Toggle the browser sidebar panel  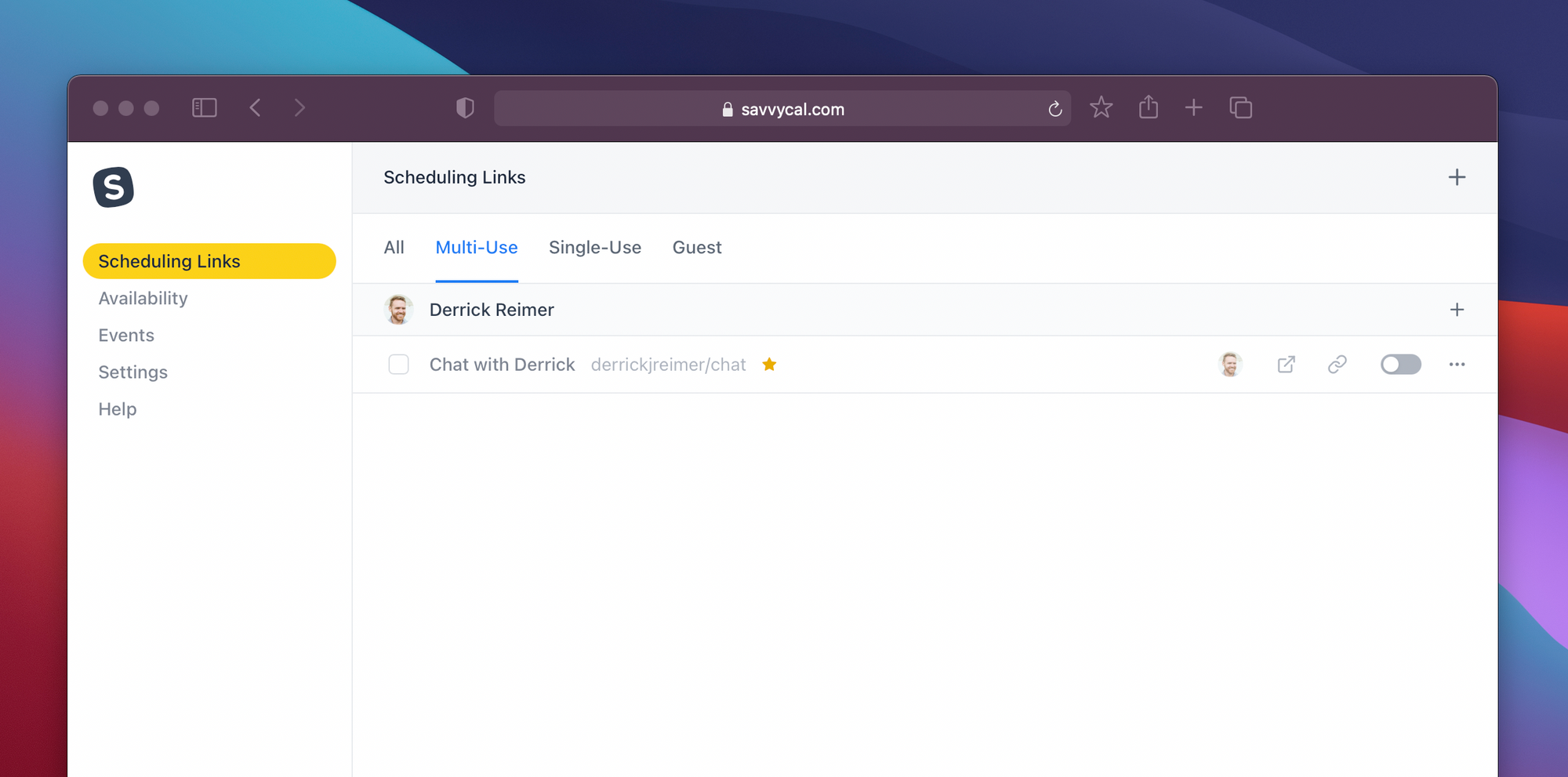click(x=205, y=108)
